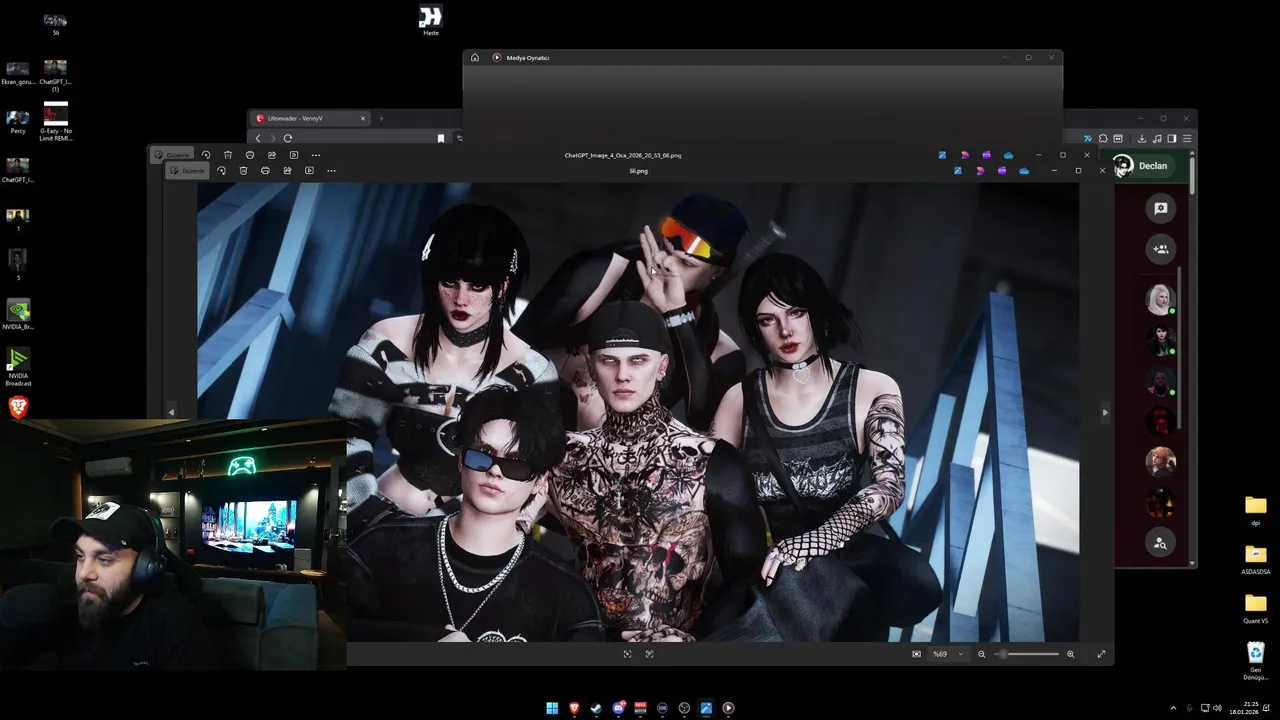Click trash icon in back ChatGPT_Image window
The image size is (1280, 720).
click(x=228, y=155)
